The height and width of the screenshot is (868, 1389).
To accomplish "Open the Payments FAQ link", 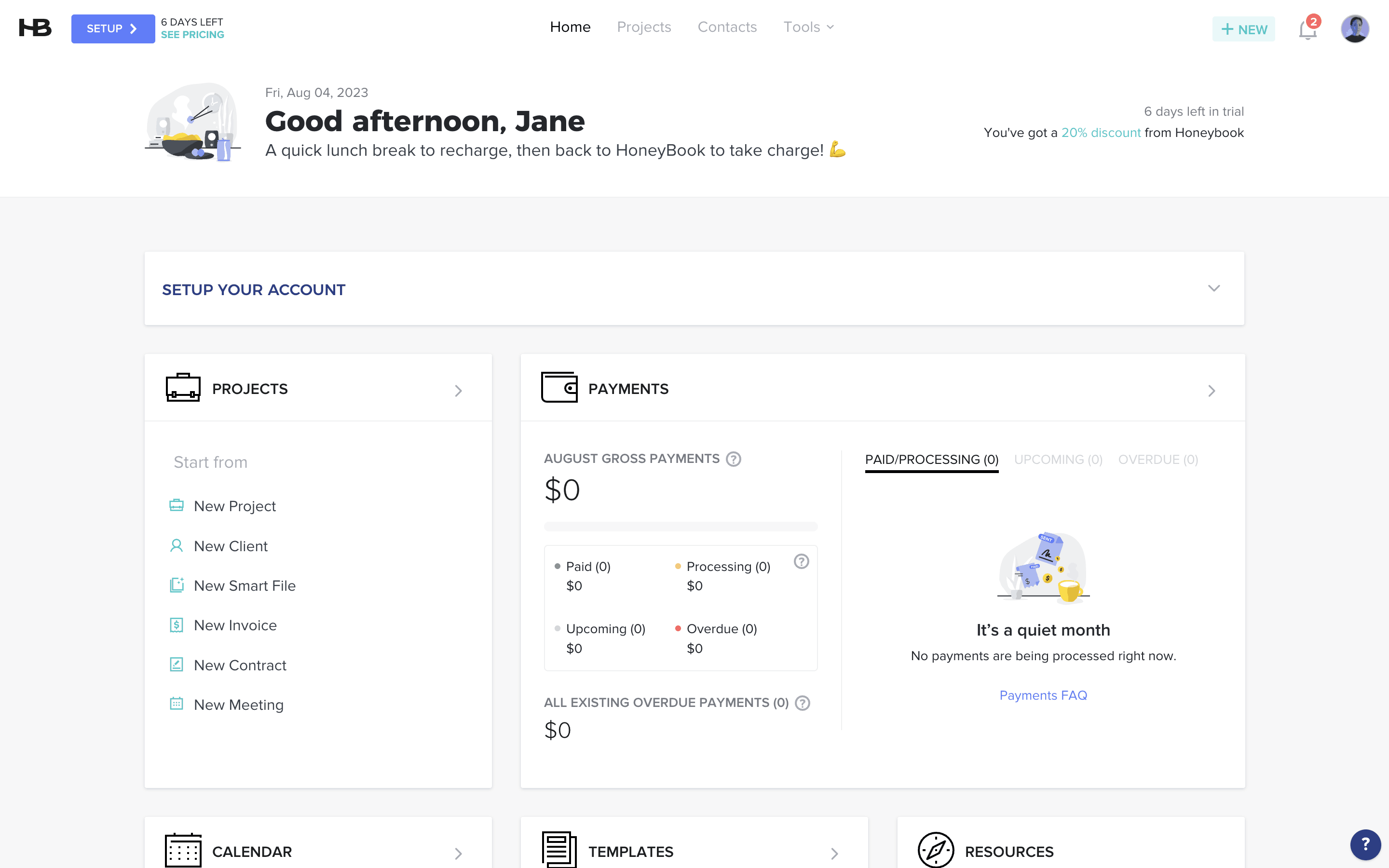I will [1043, 695].
